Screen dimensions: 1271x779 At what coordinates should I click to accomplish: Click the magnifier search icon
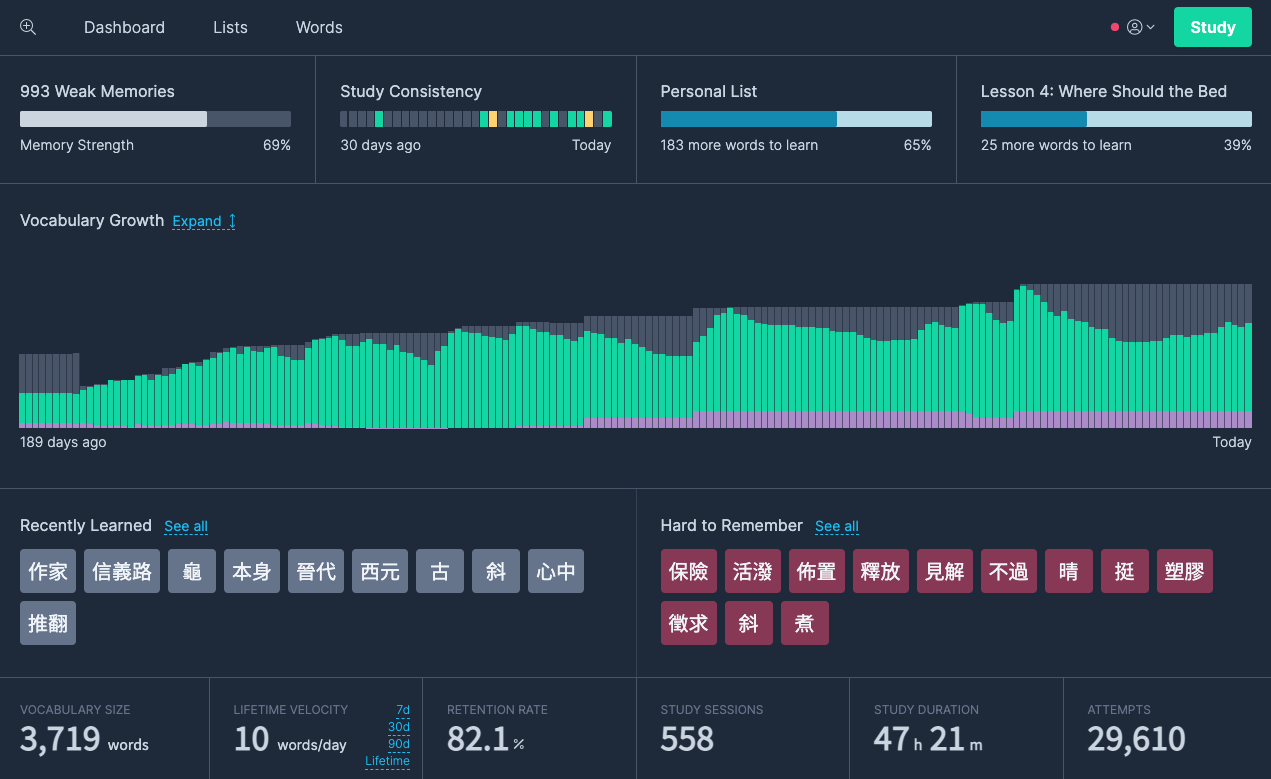coord(28,27)
